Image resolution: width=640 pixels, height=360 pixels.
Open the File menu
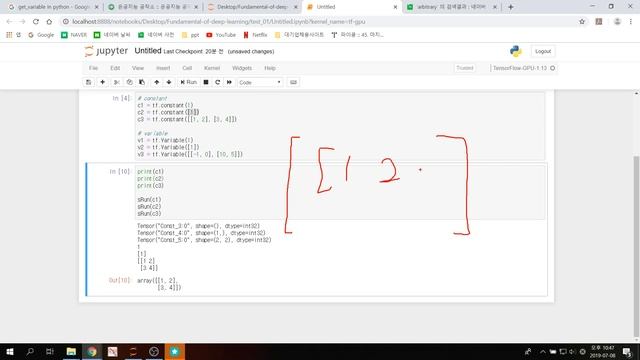(x=93, y=68)
